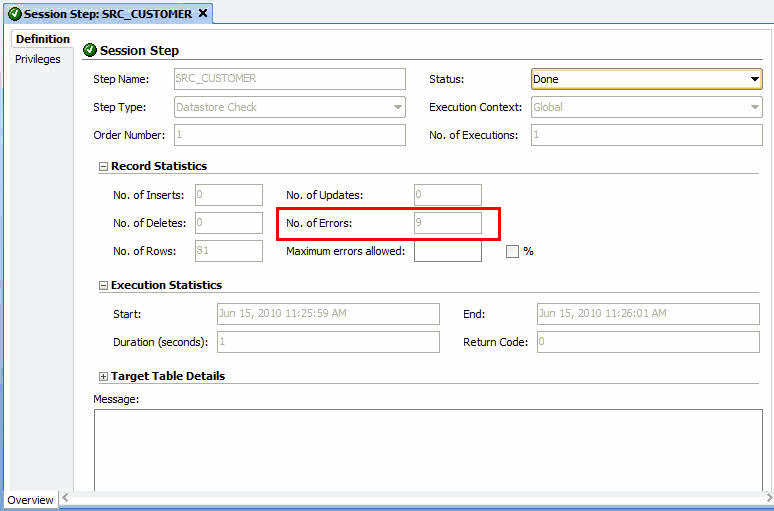
Task: Click the right arrow of horizontal scrollbar
Action: [768, 498]
